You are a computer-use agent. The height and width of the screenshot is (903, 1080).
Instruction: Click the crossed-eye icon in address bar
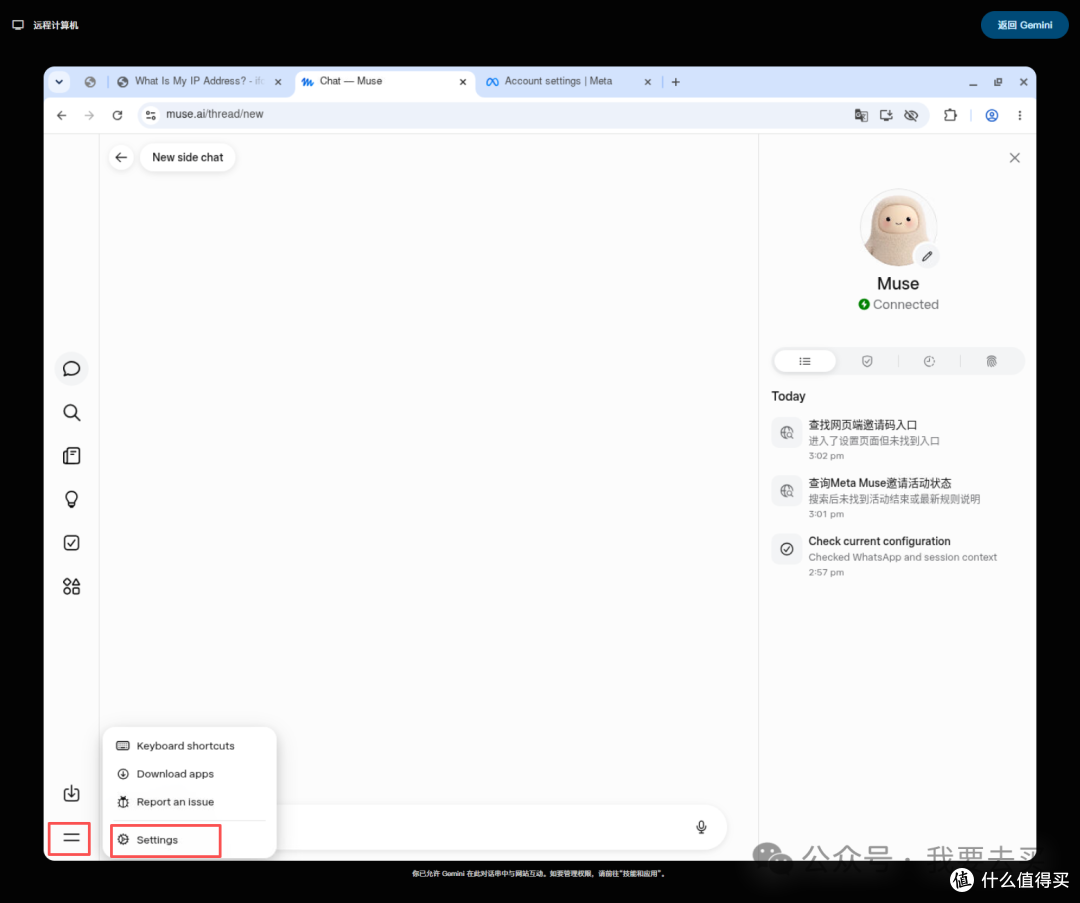(911, 115)
